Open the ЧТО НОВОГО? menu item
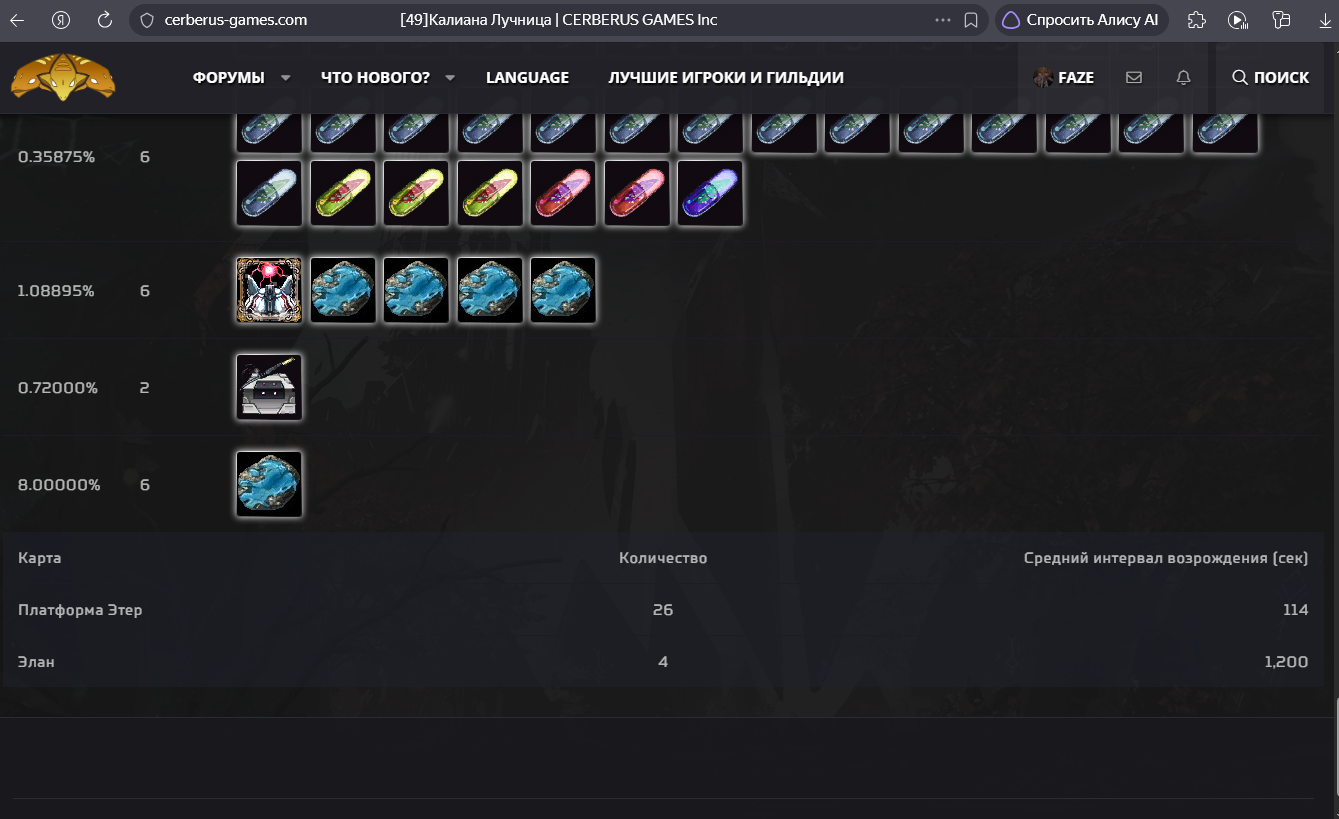 [x=375, y=78]
